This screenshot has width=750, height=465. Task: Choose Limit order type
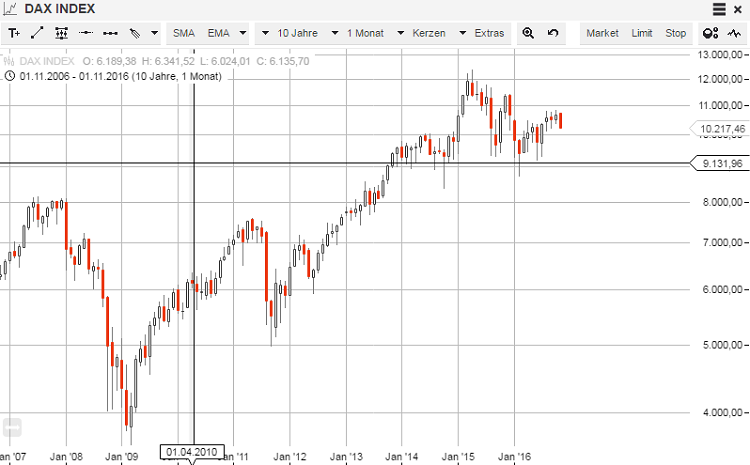(641, 33)
